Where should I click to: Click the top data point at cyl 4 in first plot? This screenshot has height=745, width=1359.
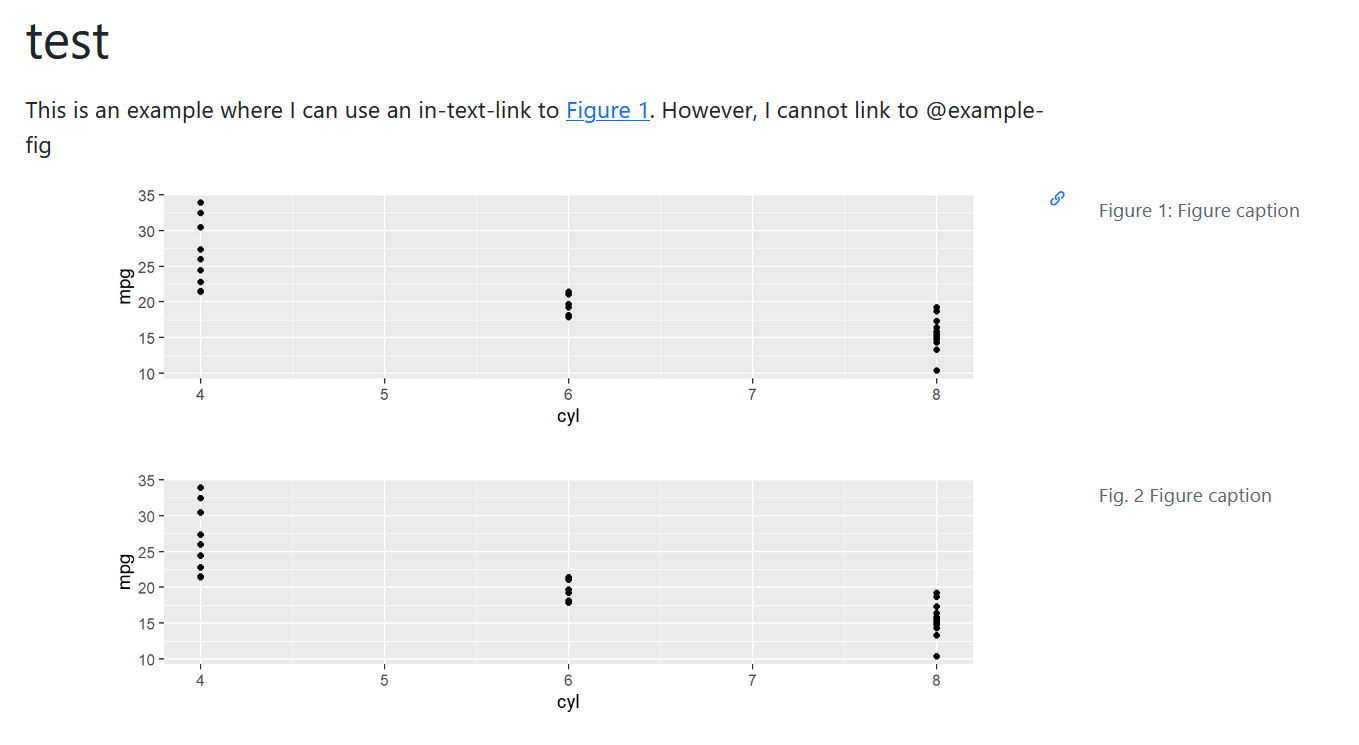pyautogui.click(x=201, y=202)
